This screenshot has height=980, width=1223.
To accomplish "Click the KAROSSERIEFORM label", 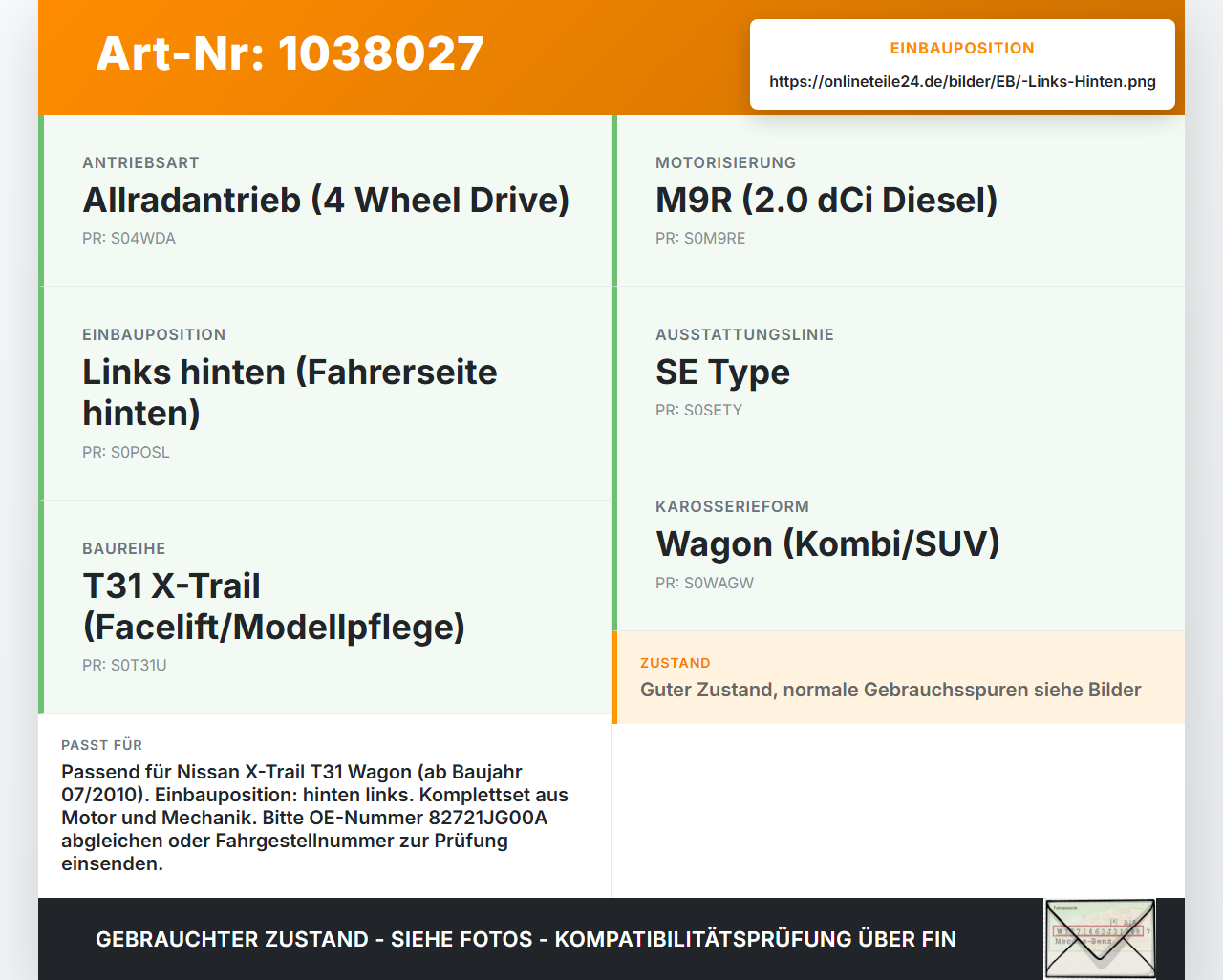I will 732,506.
